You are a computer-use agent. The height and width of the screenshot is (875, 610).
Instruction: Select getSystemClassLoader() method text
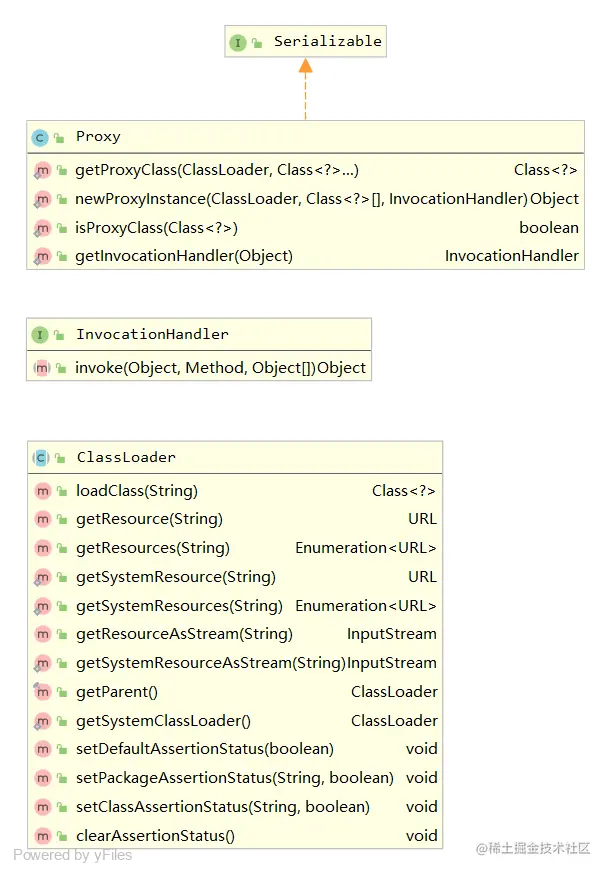[x=164, y=722]
